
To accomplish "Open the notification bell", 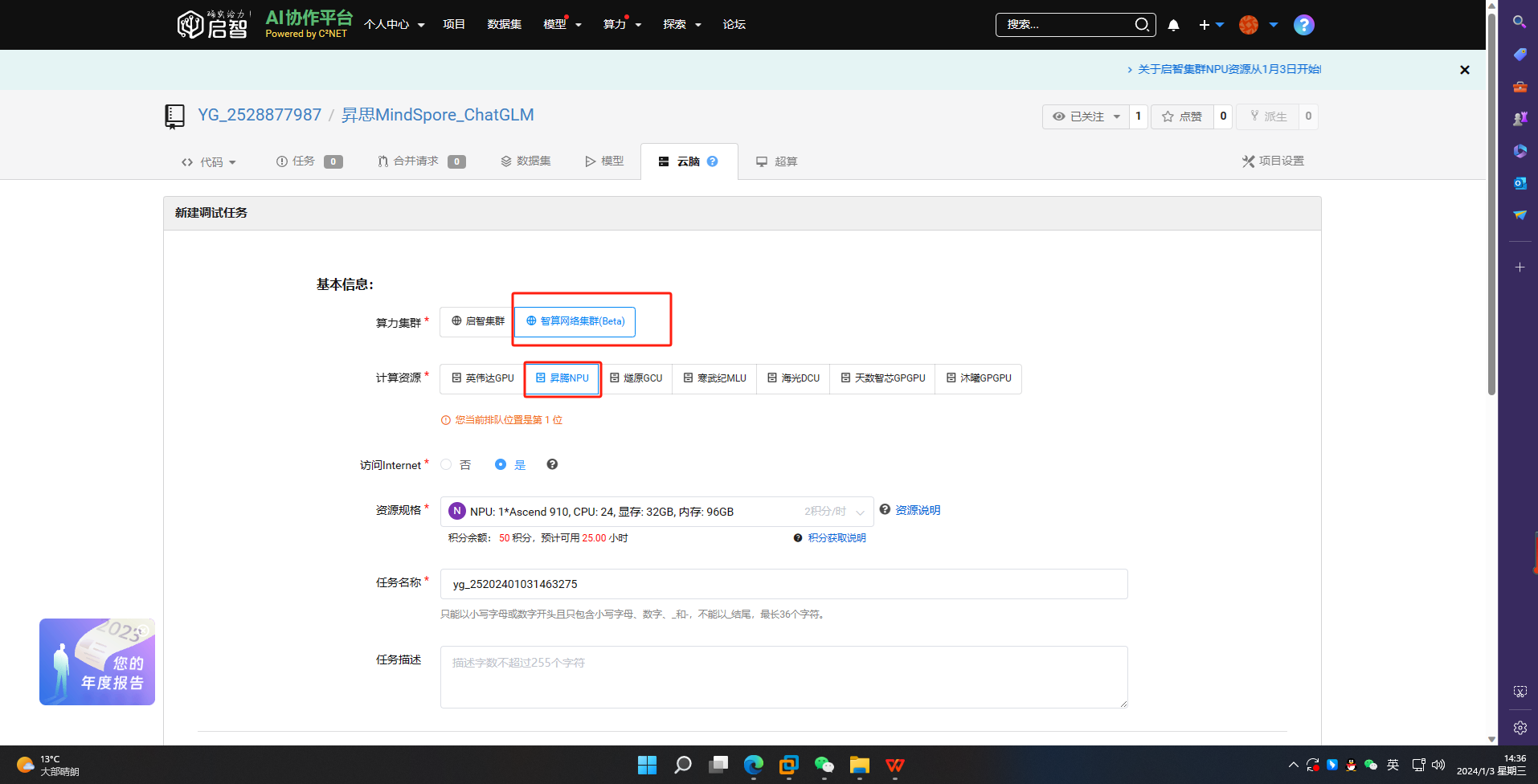I will pyautogui.click(x=1173, y=25).
